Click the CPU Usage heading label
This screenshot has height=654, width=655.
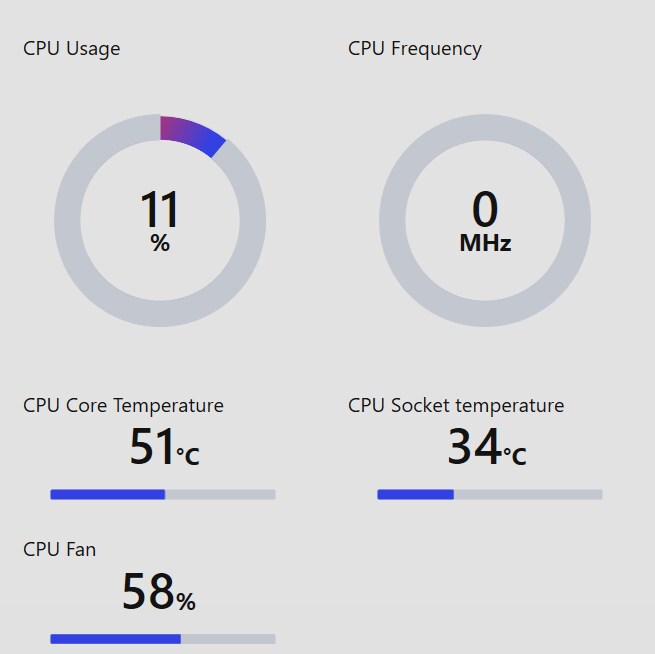pos(71,48)
